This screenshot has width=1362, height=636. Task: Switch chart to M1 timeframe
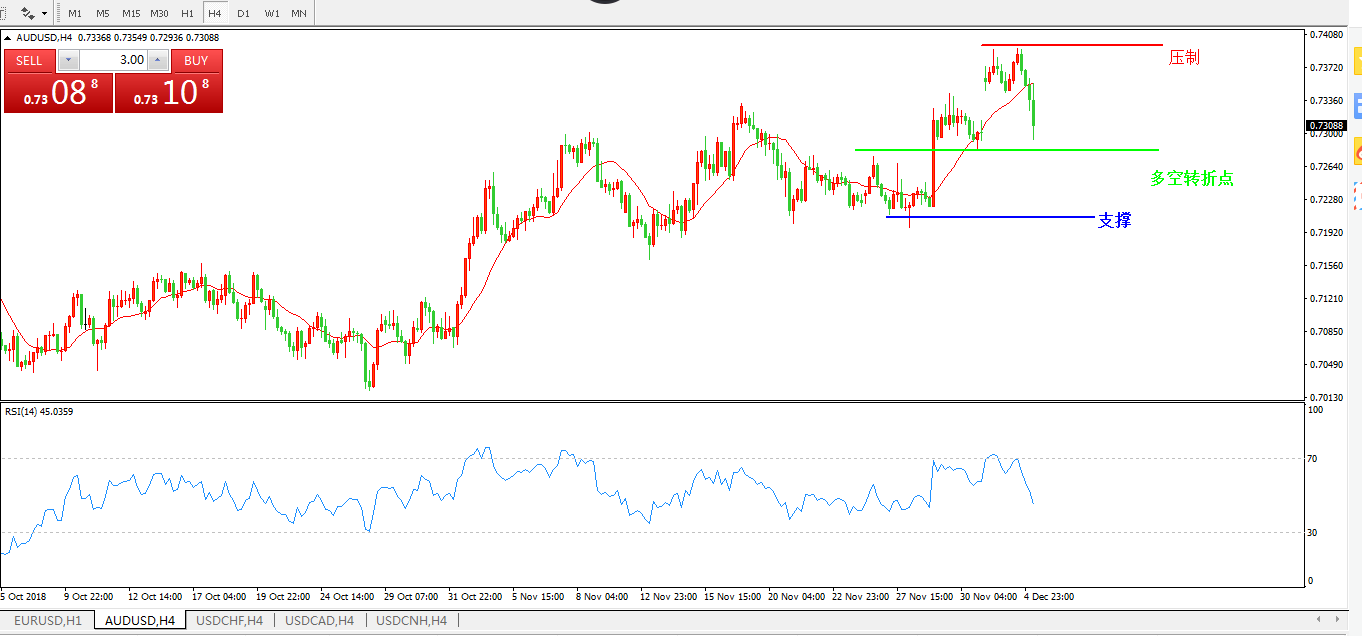pos(75,14)
